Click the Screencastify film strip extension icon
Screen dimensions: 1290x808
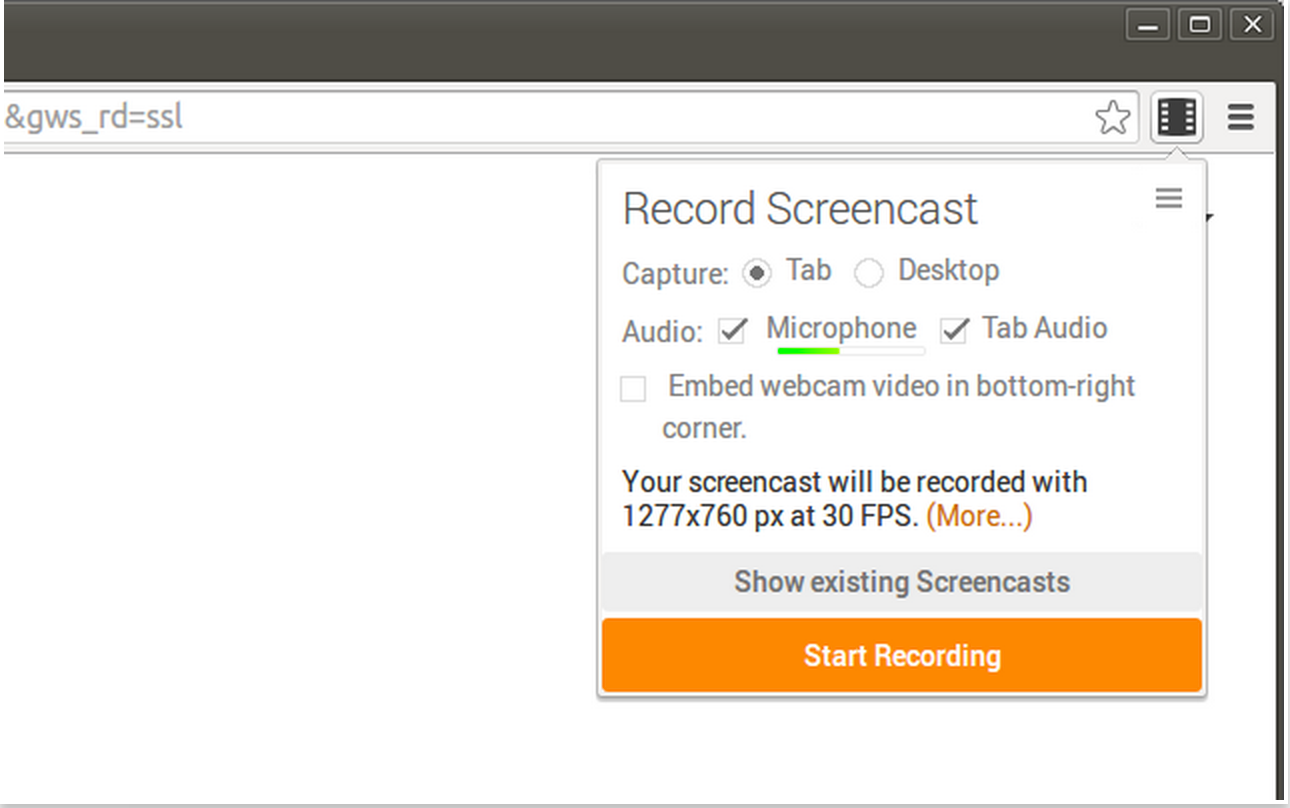(1176, 118)
